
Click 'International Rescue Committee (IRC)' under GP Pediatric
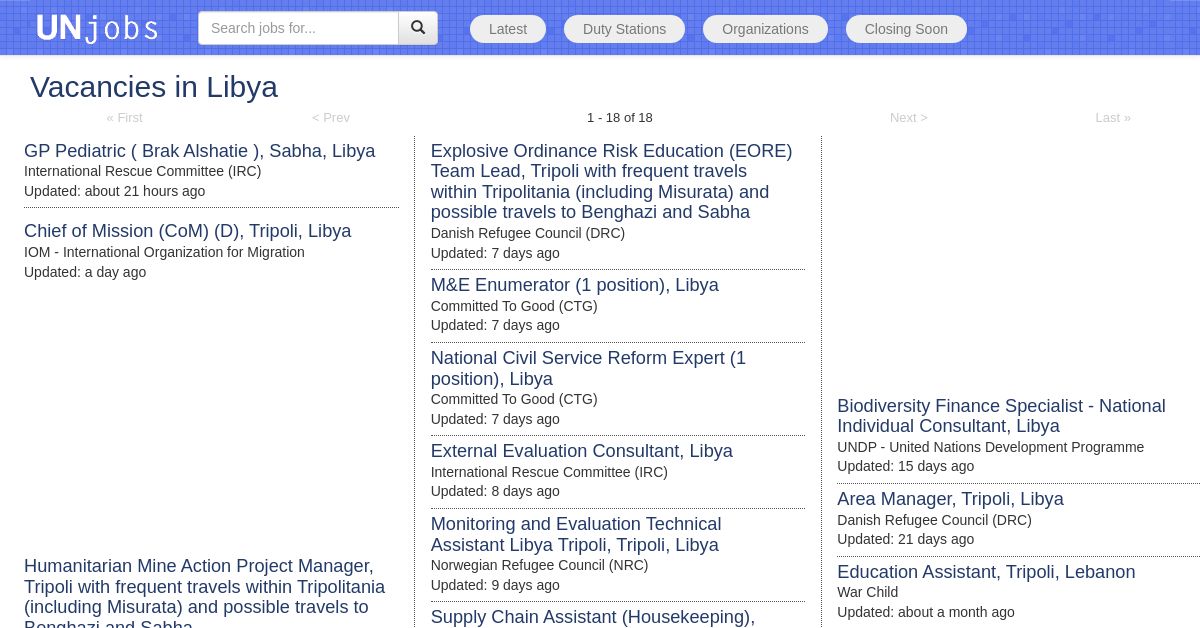142,171
